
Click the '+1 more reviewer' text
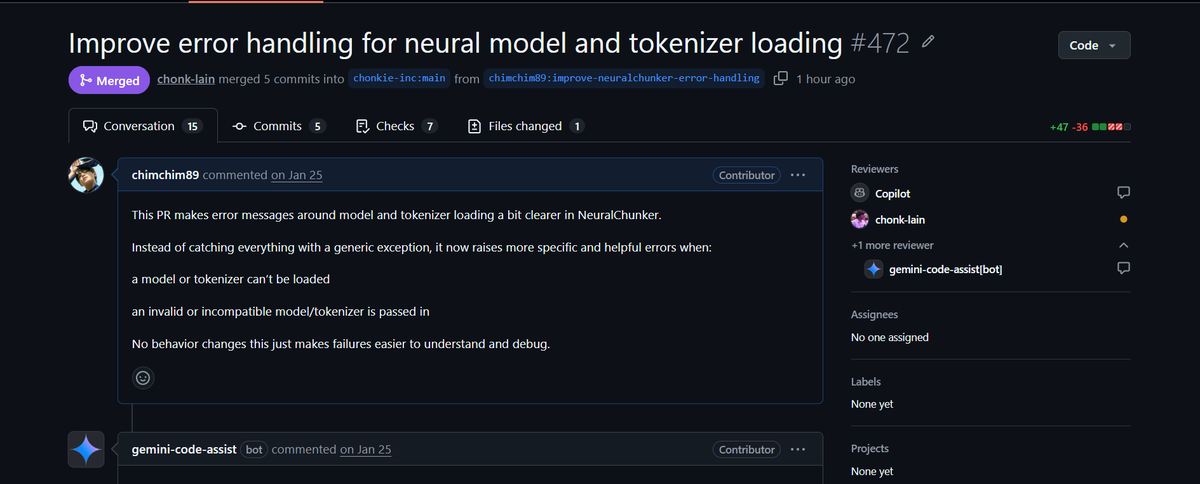tap(892, 245)
